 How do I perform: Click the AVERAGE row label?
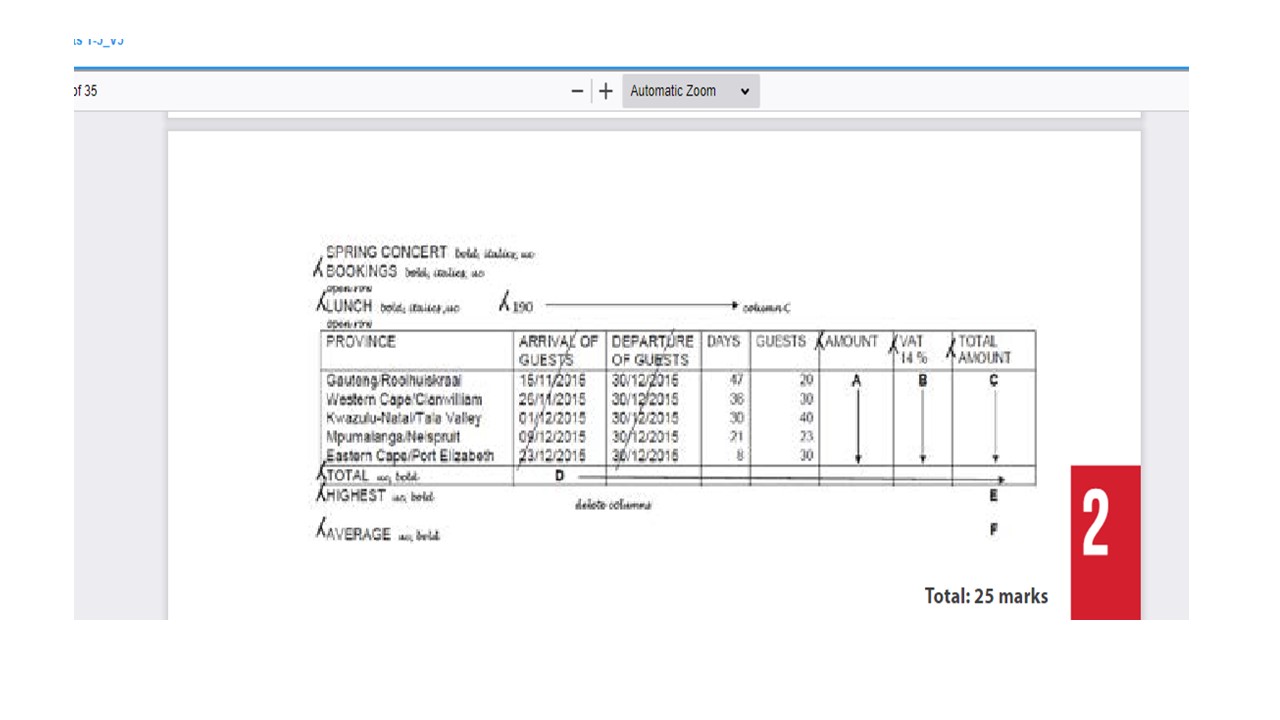pos(358,535)
